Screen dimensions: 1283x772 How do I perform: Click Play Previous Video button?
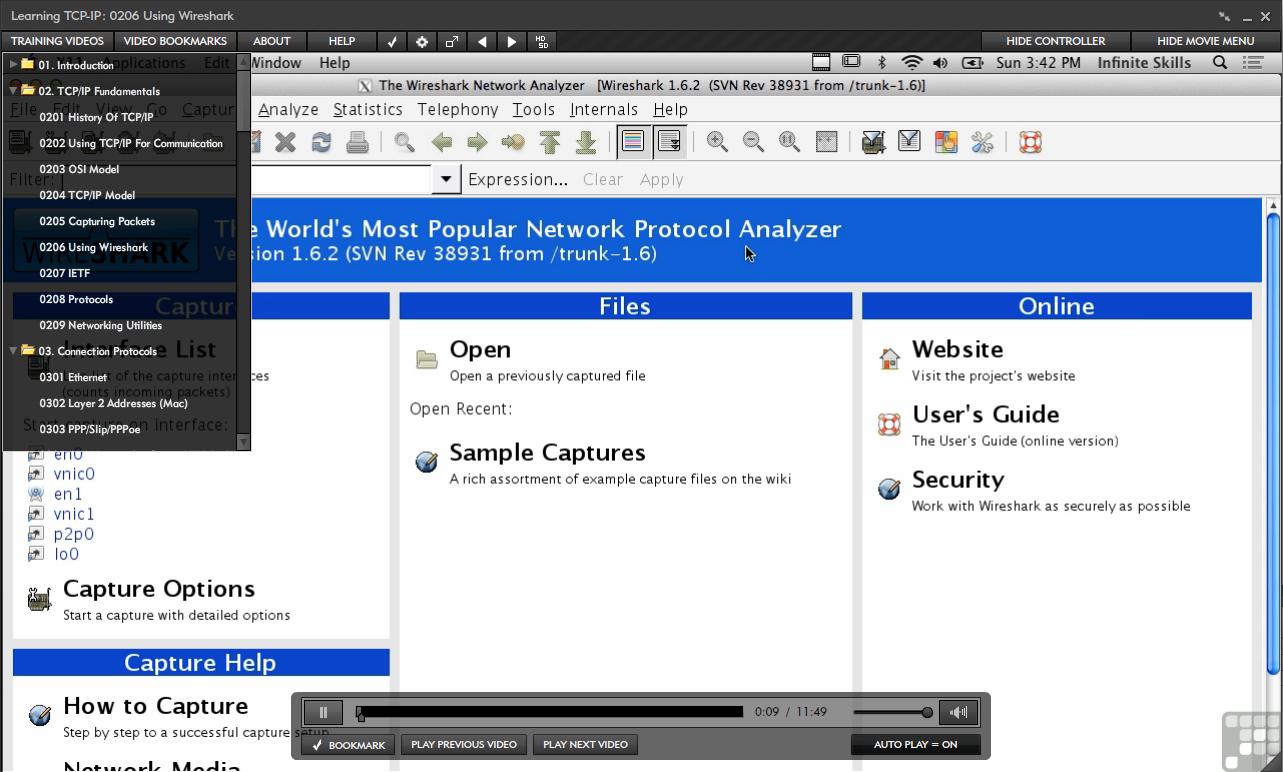coord(464,745)
